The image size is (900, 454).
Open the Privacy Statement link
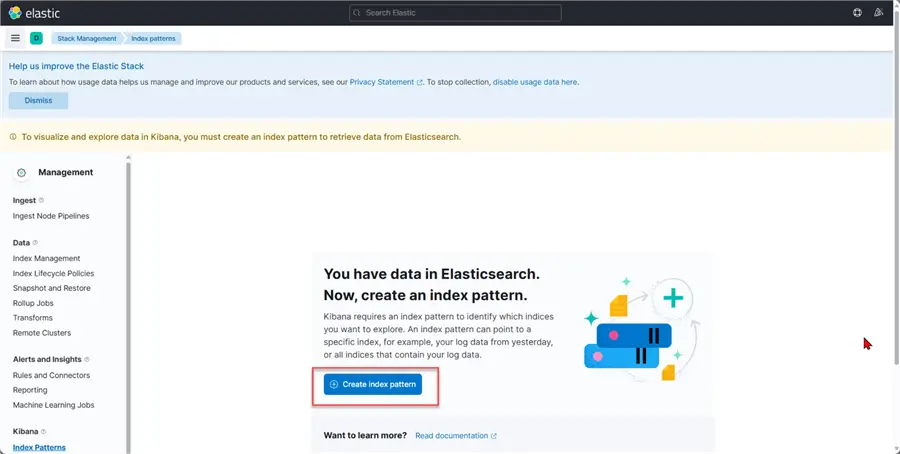pyautogui.click(x=386, y=82)
